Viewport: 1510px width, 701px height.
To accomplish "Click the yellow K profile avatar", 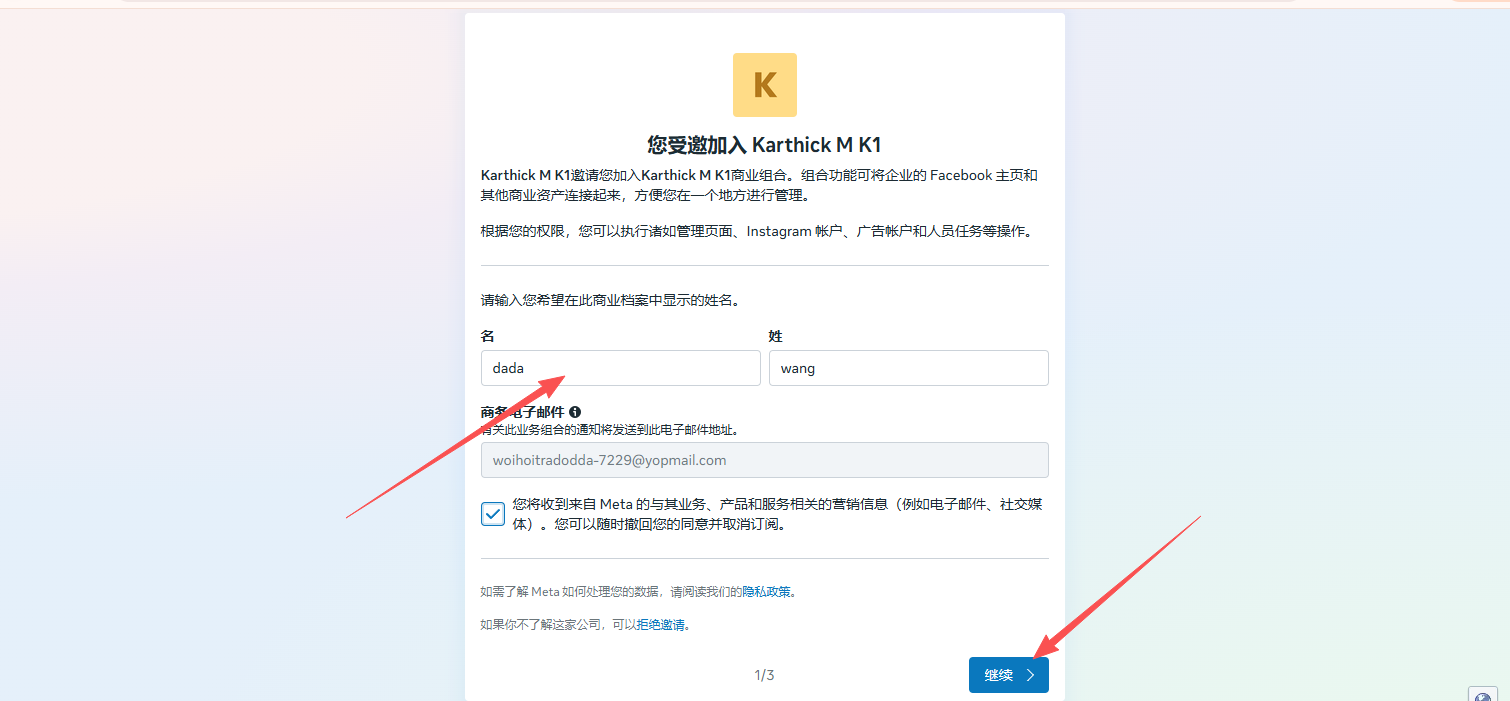I will [x=764, y=85].
